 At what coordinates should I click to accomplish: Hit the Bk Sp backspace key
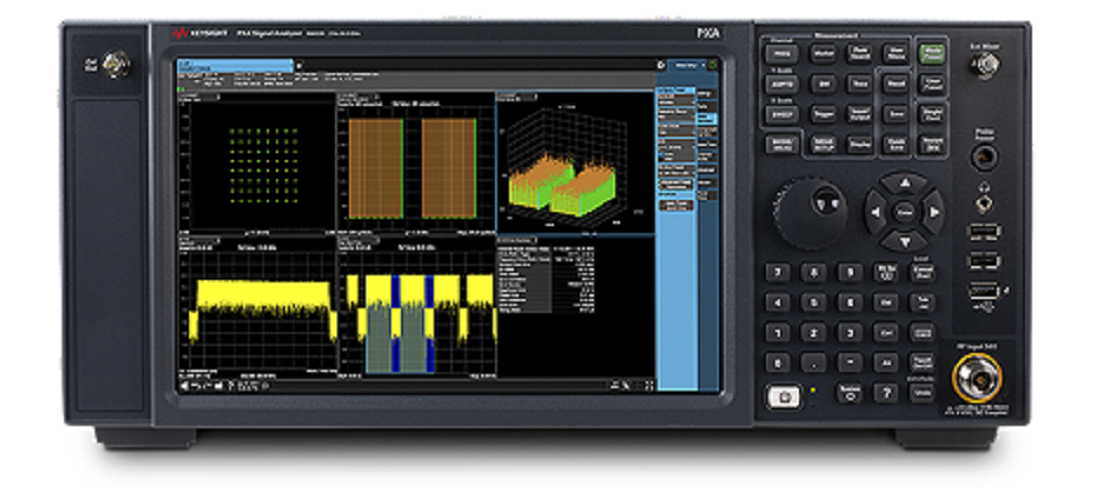pyautogui.click(x=886, y=272)
